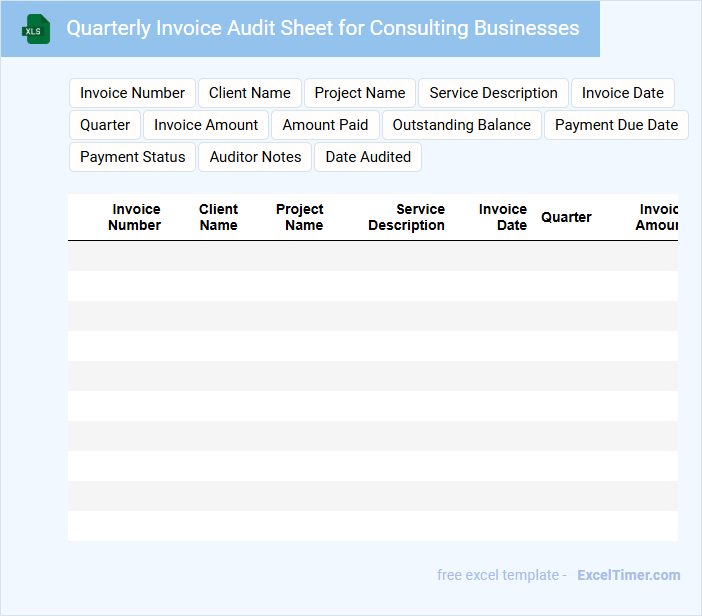Choose the Project Name tag
The height and width of the screenshot is (616, 702).
click(x=360, y=93)
